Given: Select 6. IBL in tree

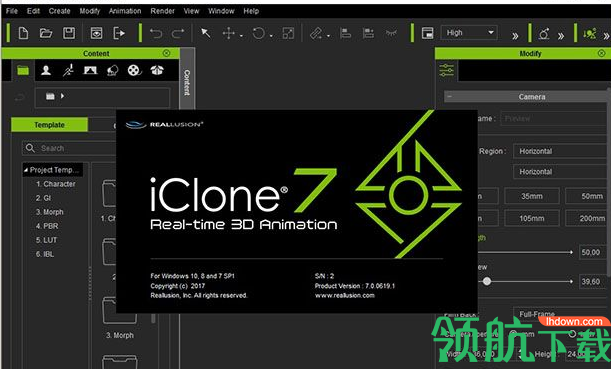Looking at the screenshot, I should point(45,254).
